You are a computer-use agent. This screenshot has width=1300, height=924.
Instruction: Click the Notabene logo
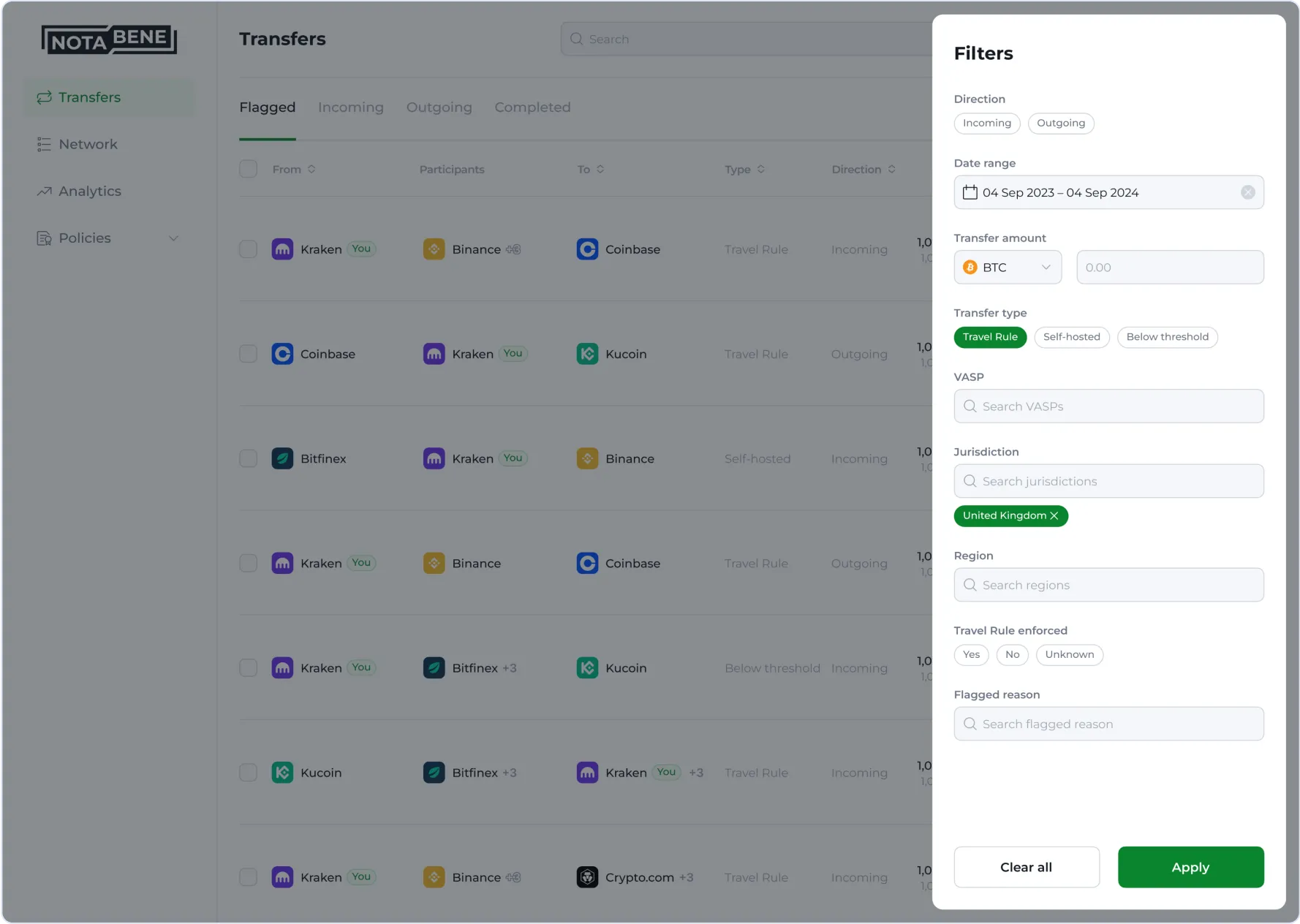tap(109, 39)
